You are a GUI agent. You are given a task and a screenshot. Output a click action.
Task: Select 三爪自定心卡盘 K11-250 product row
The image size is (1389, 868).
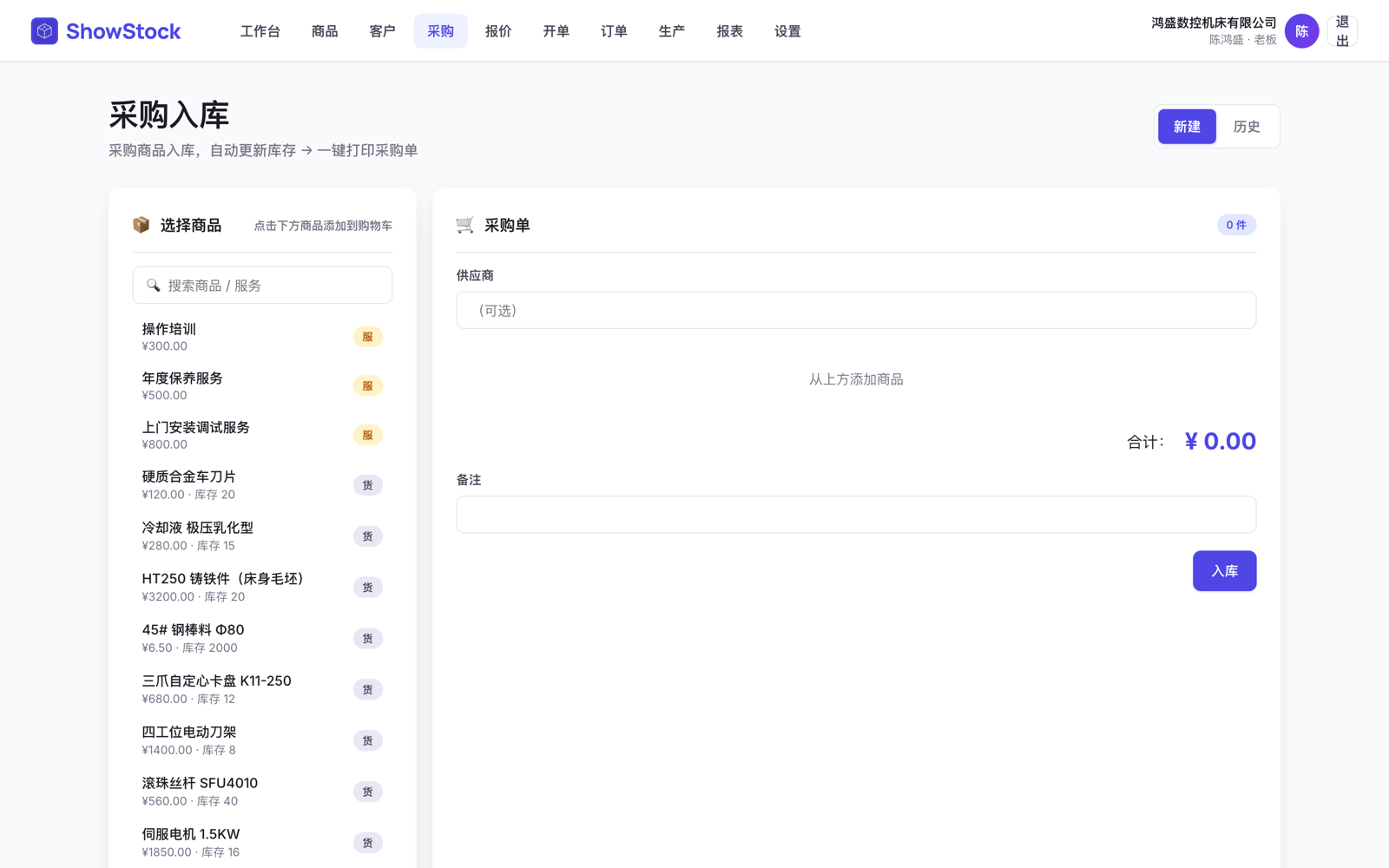(x=262, y=689)
